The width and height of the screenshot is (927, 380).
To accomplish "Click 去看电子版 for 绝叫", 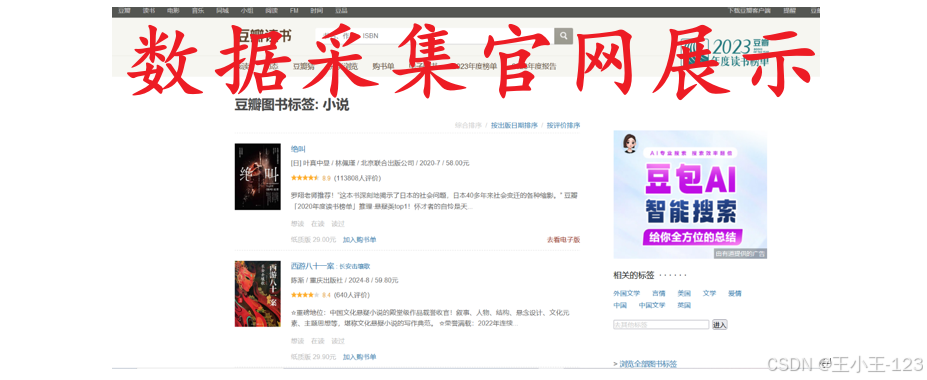I will point(563,239).
